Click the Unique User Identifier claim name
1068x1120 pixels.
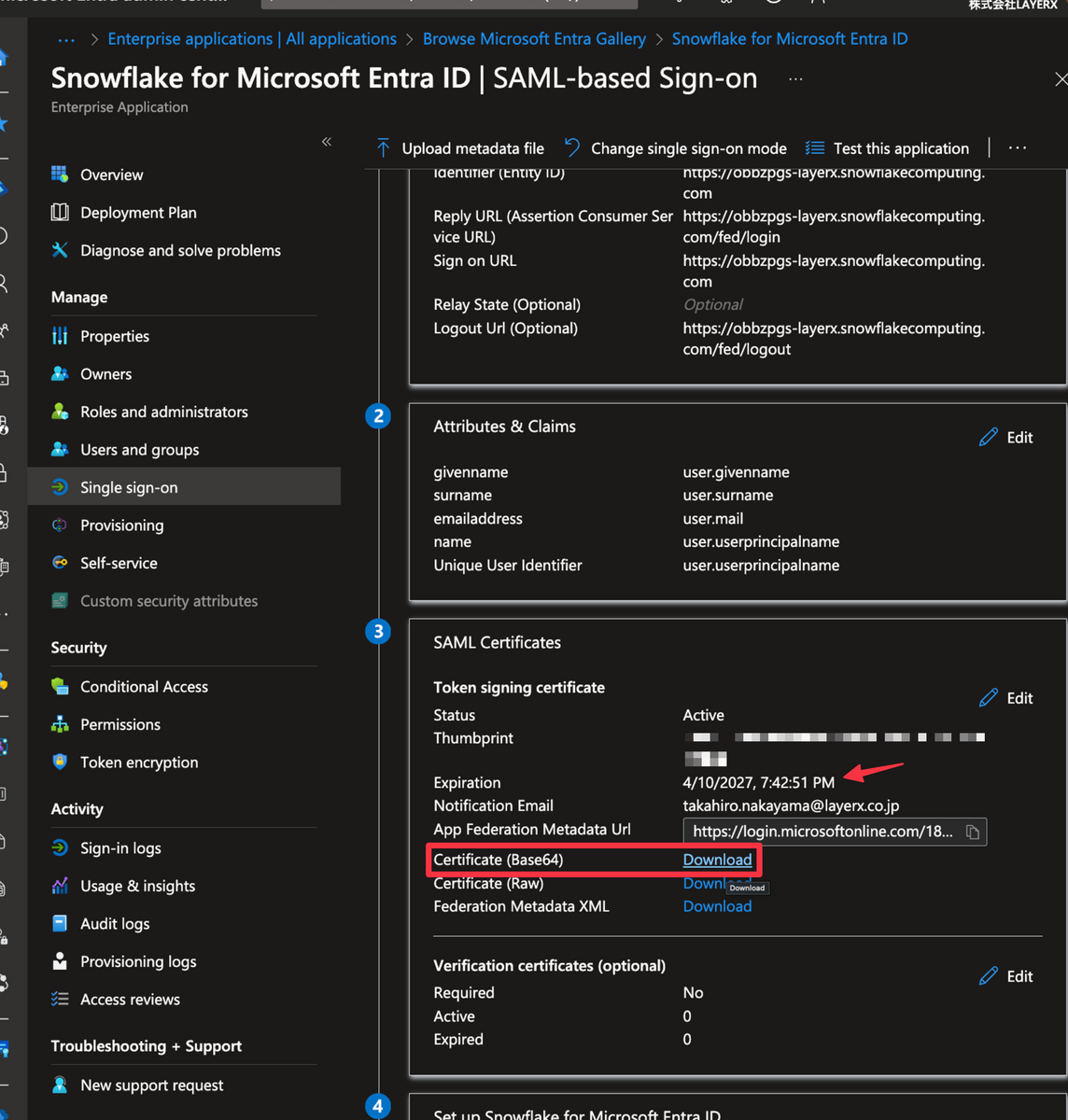[508, 565]
